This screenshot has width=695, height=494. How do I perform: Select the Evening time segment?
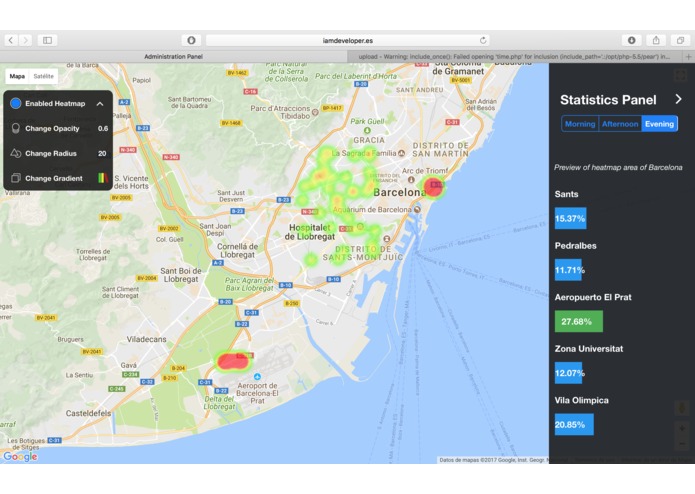[659, 124]
